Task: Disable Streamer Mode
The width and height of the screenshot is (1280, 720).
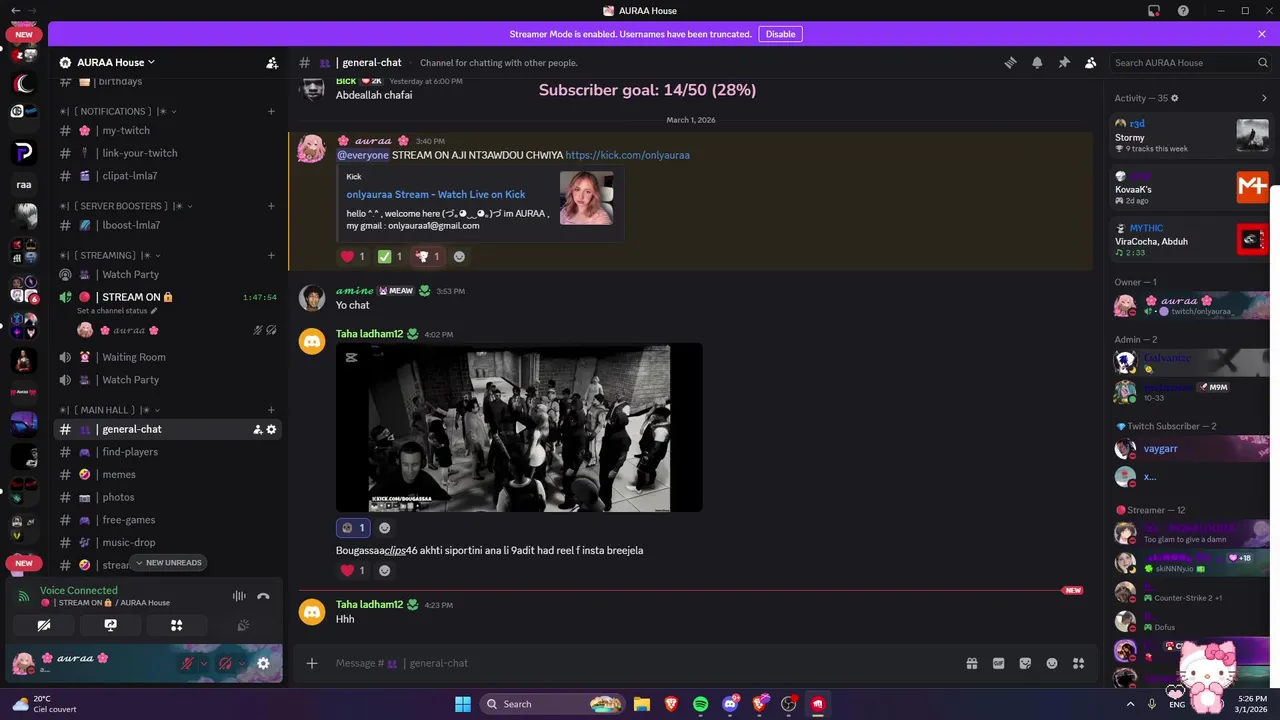Action: pos(780,34)
